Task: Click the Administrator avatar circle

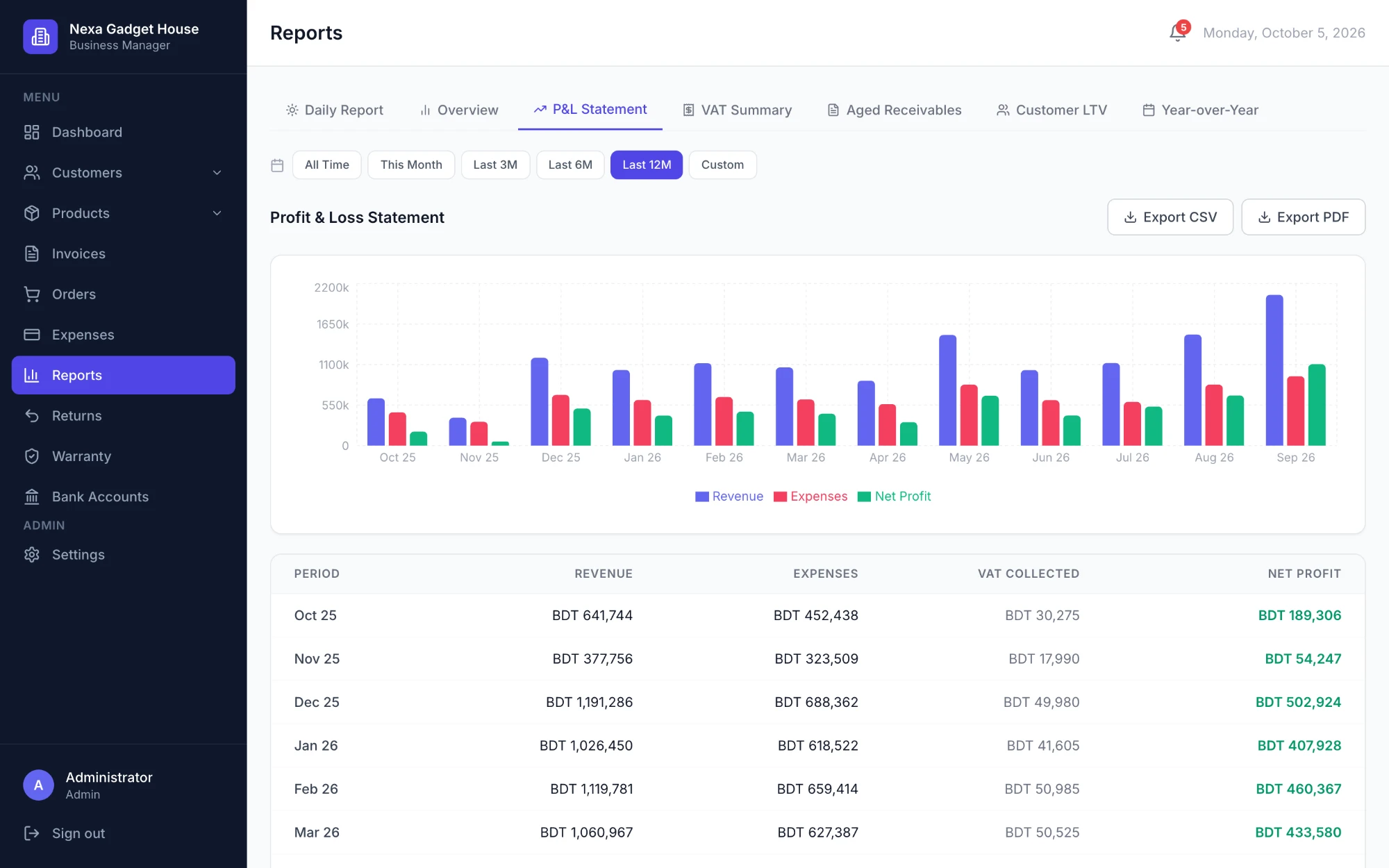Action: 38,785
